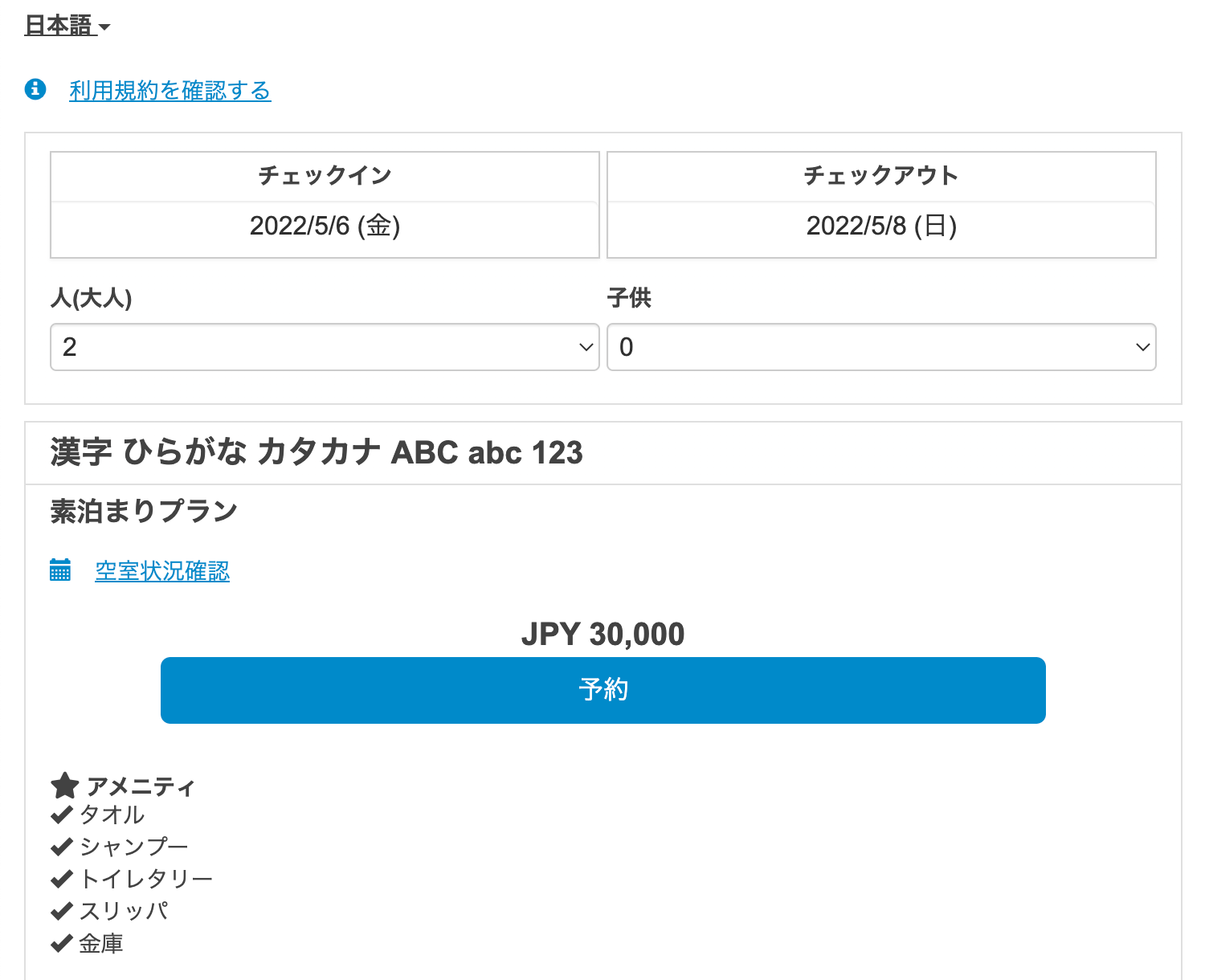Open the 空室状況確認 availability link
This screenshot has width=1205, height=980.
(x=162, y=571)
